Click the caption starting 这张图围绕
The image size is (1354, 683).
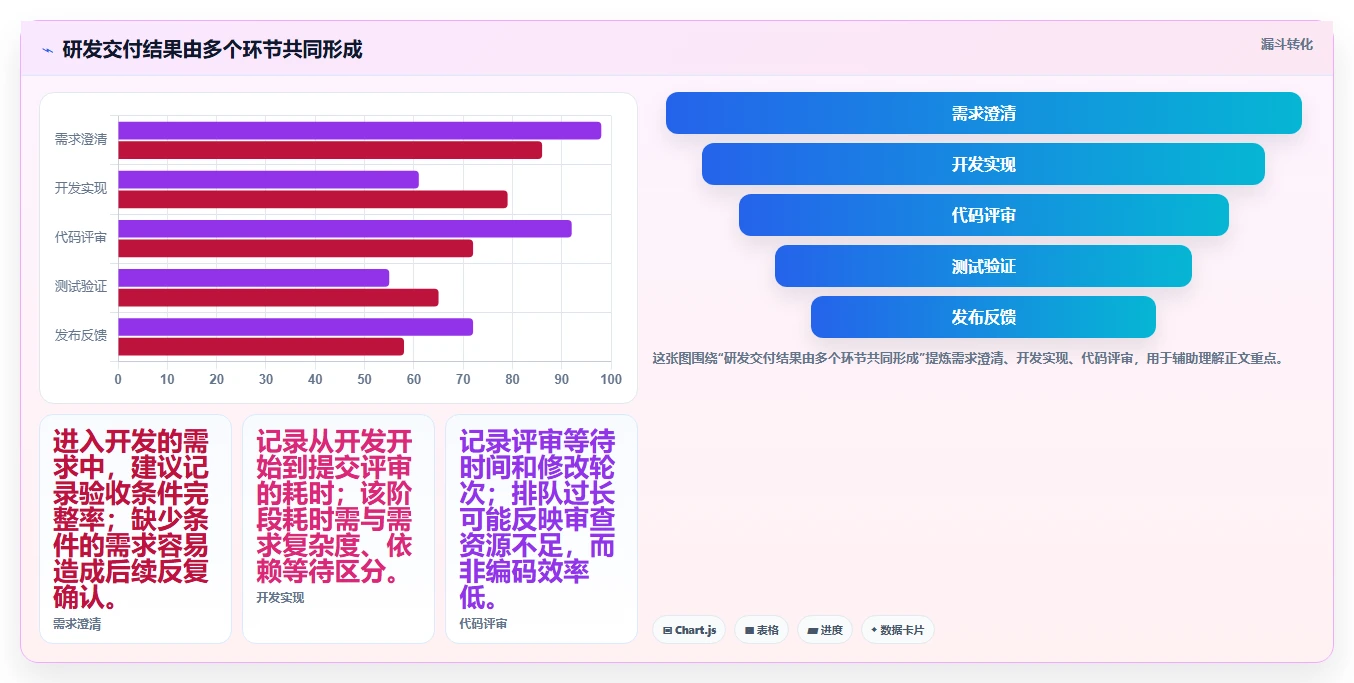point(967,358)
